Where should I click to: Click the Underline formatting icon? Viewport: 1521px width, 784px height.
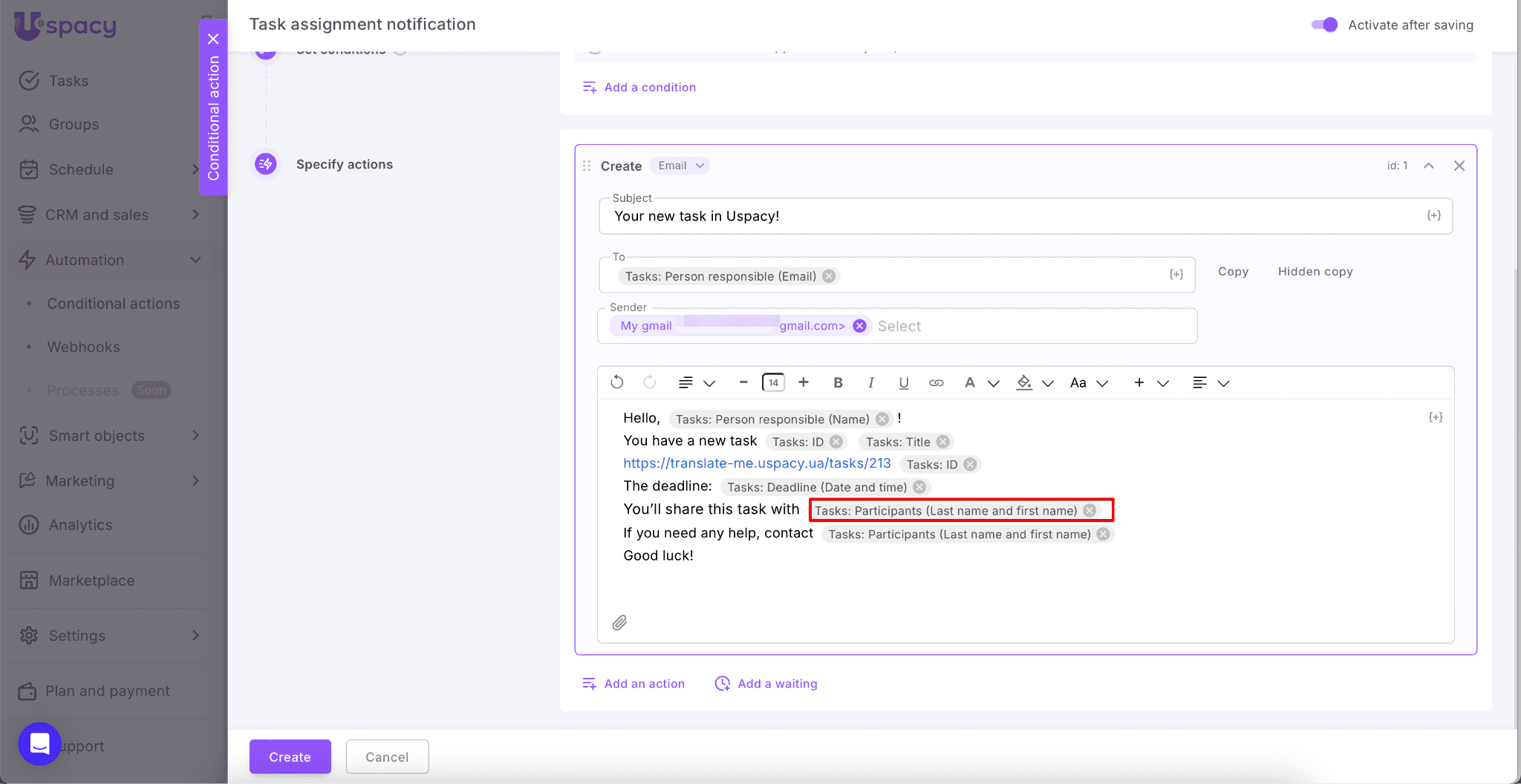(903, 383)
